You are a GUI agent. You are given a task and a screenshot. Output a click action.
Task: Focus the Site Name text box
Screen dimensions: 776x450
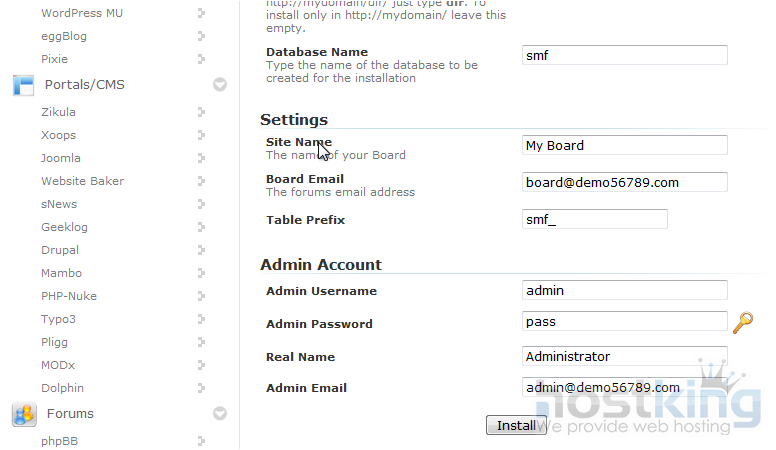[x=624, y=145]
